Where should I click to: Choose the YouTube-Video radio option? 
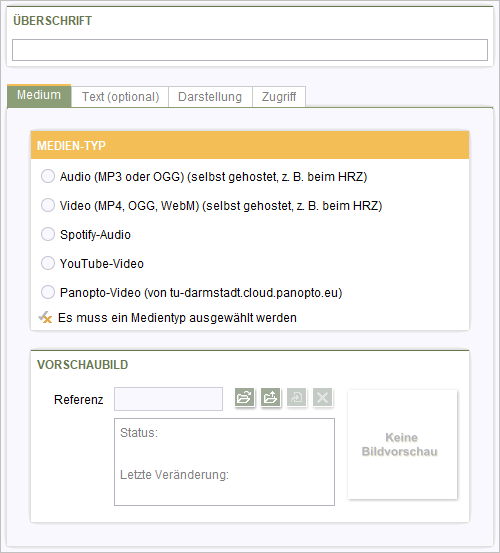pyautogui.click(x=48, y=263)
